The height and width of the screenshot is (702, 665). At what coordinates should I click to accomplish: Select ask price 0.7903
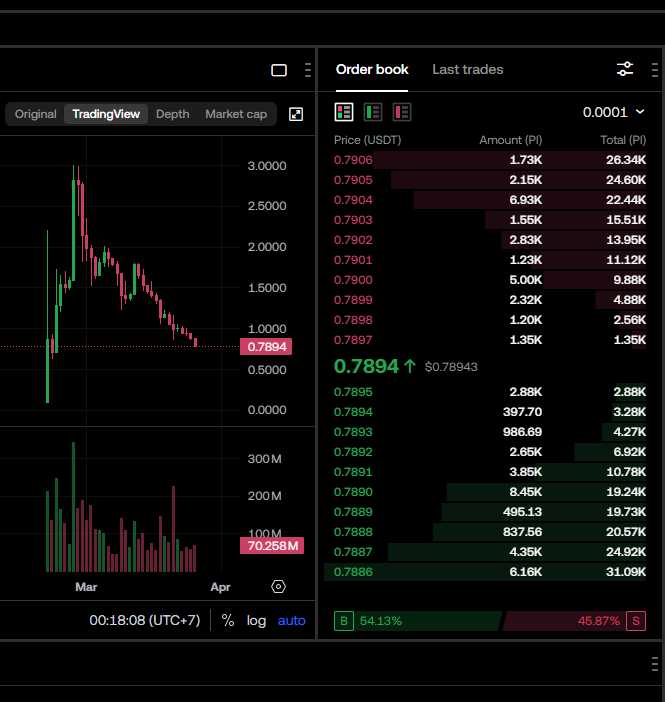tap(353, 220)
